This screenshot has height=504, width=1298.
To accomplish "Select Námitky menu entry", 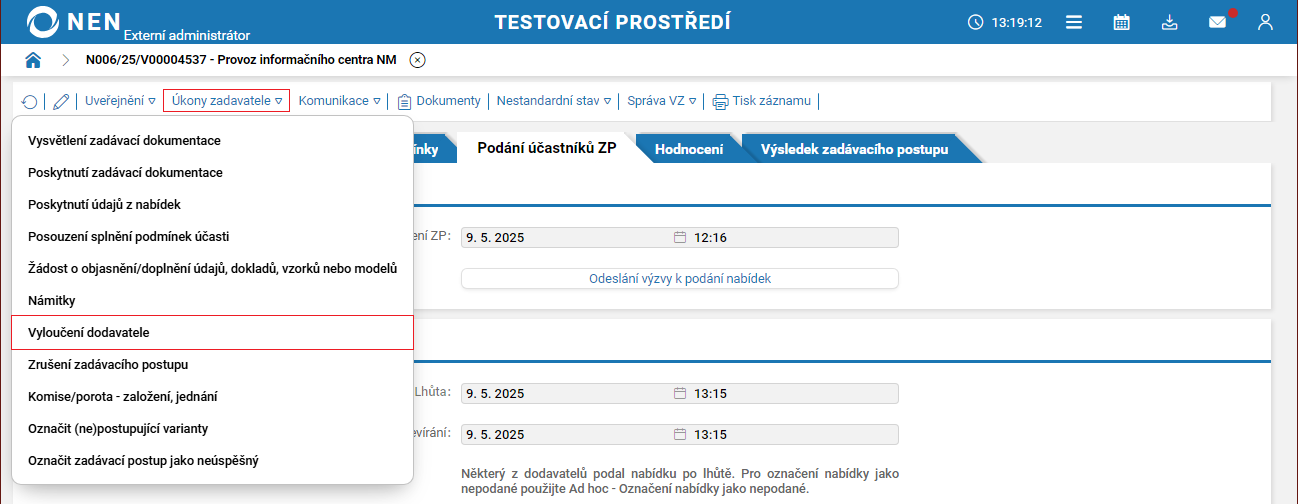I will (x=212, y=300).
